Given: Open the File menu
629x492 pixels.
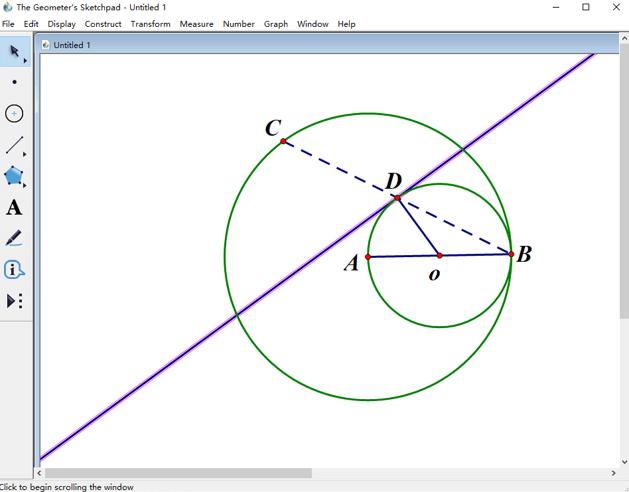Looking at the screenshot, I should click(x=8, y=24).
